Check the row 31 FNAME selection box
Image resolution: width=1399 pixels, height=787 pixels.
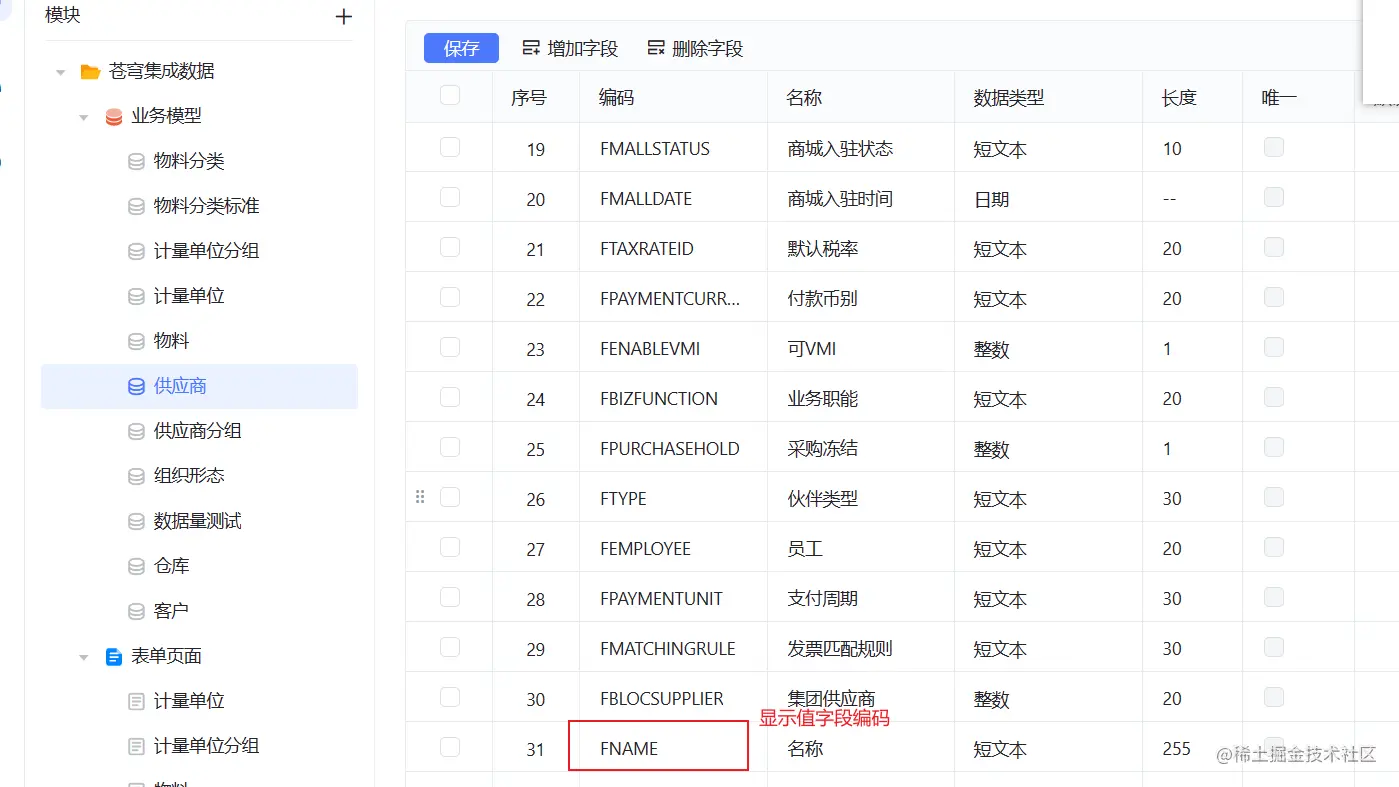tap(450, 747)
